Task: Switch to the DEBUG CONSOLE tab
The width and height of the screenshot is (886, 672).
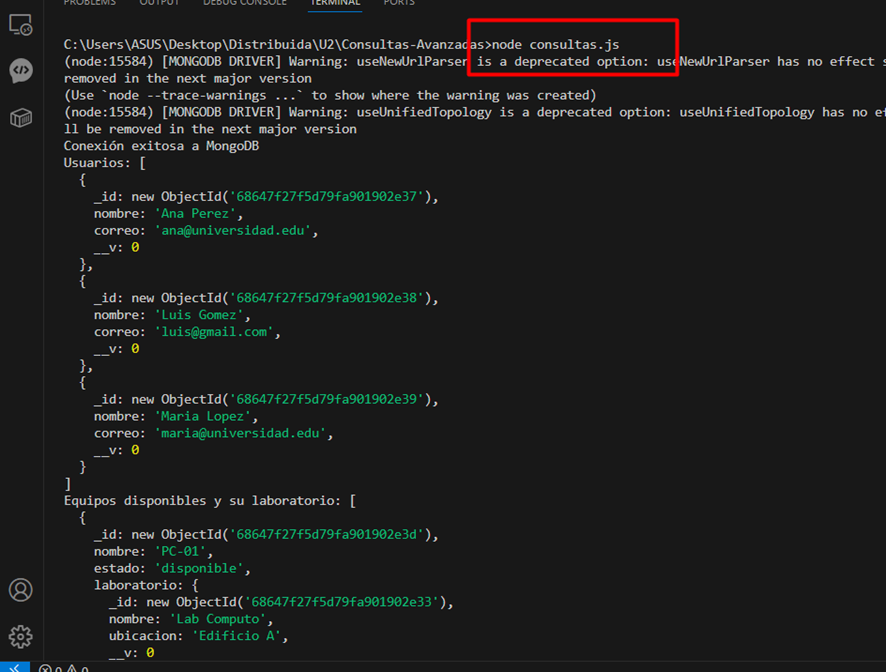Action: click(245, 3)
